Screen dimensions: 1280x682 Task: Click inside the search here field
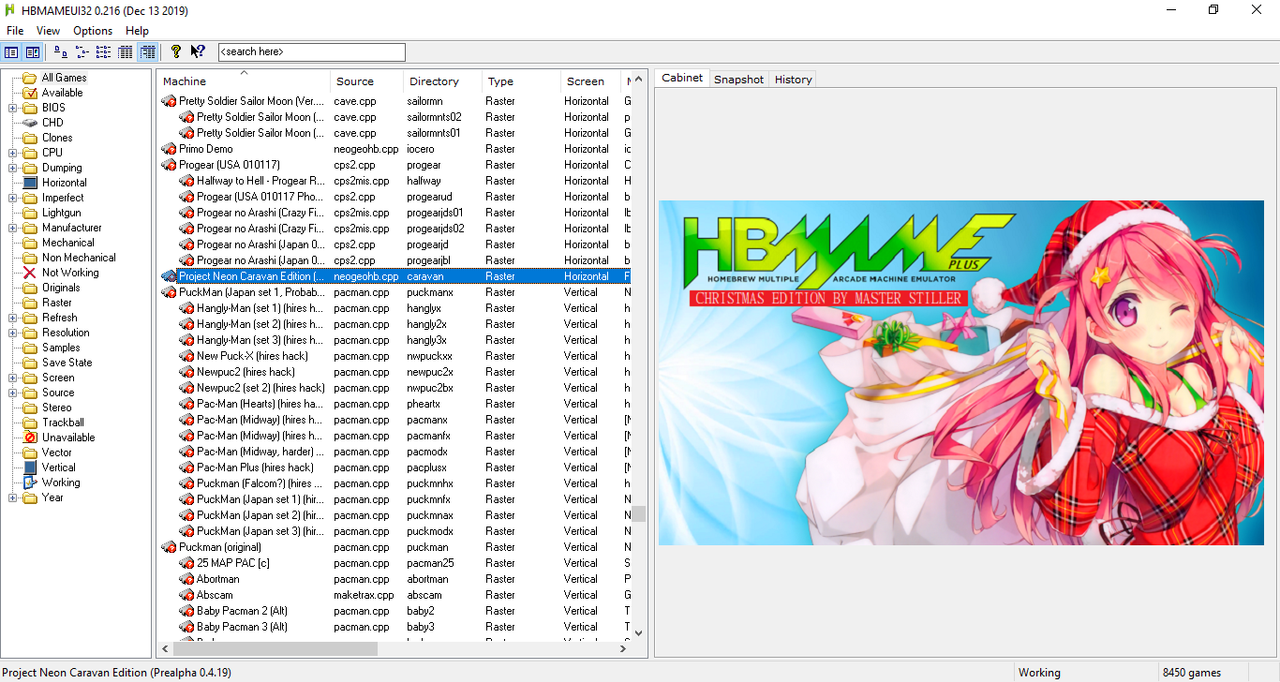pyautogui.click(x=311, y=52)
